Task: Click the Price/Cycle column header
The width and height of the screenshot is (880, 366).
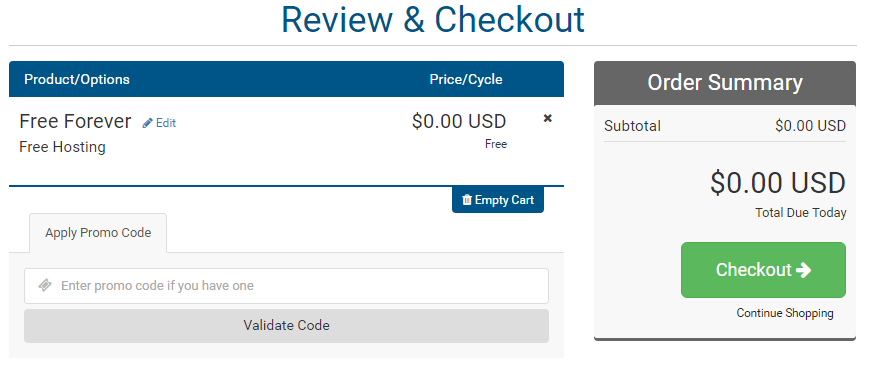Action: pos(466,79)
